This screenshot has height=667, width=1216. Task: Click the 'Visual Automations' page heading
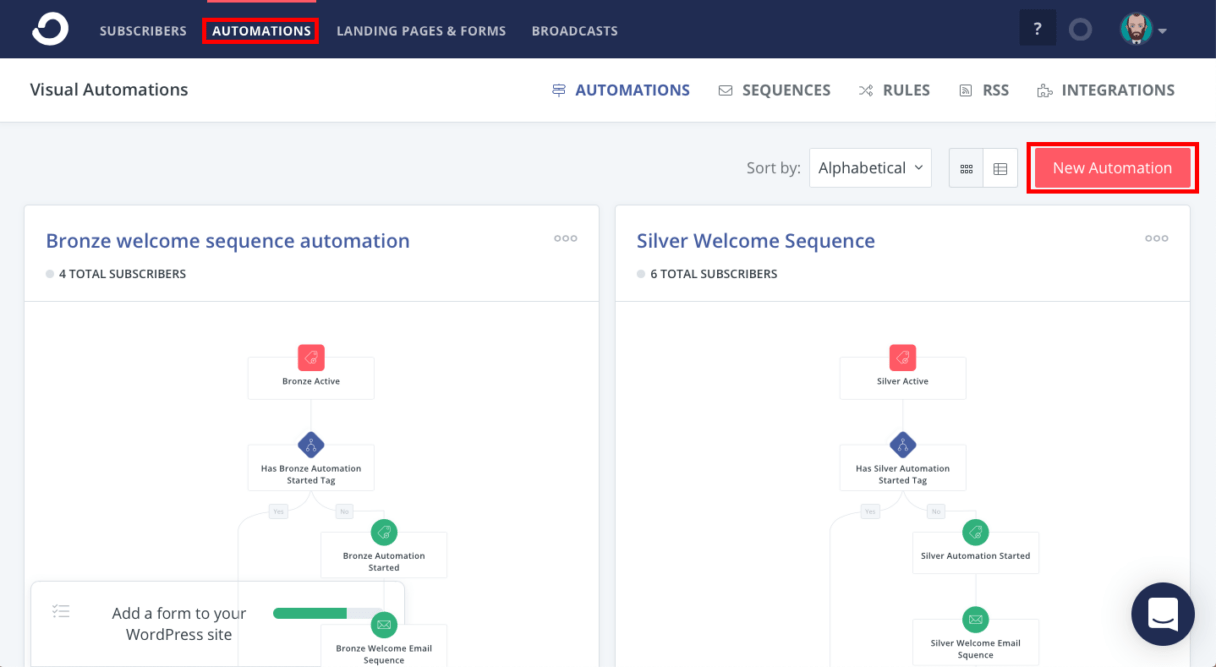[x=109, y=90]
